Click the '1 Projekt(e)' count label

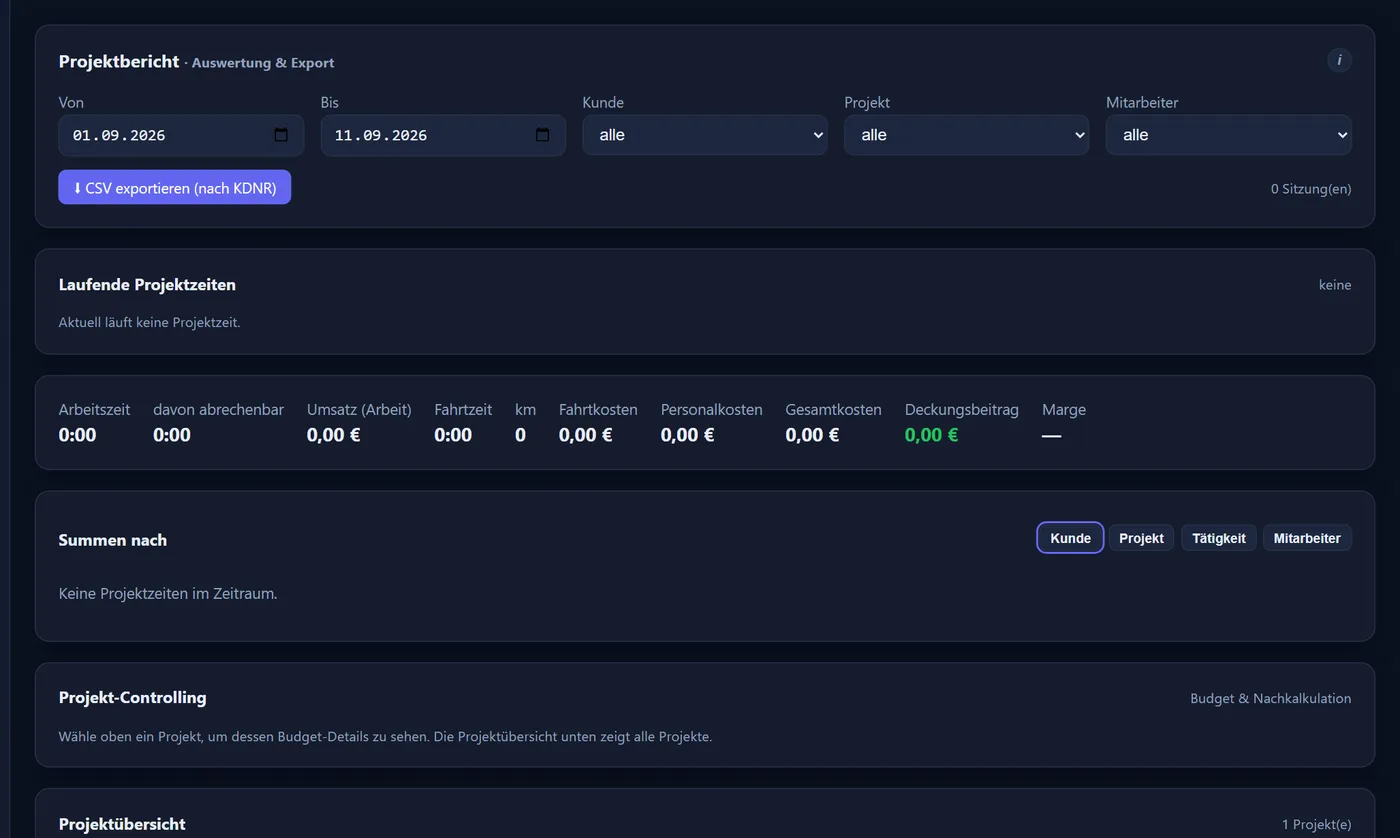pos(1316,825)
